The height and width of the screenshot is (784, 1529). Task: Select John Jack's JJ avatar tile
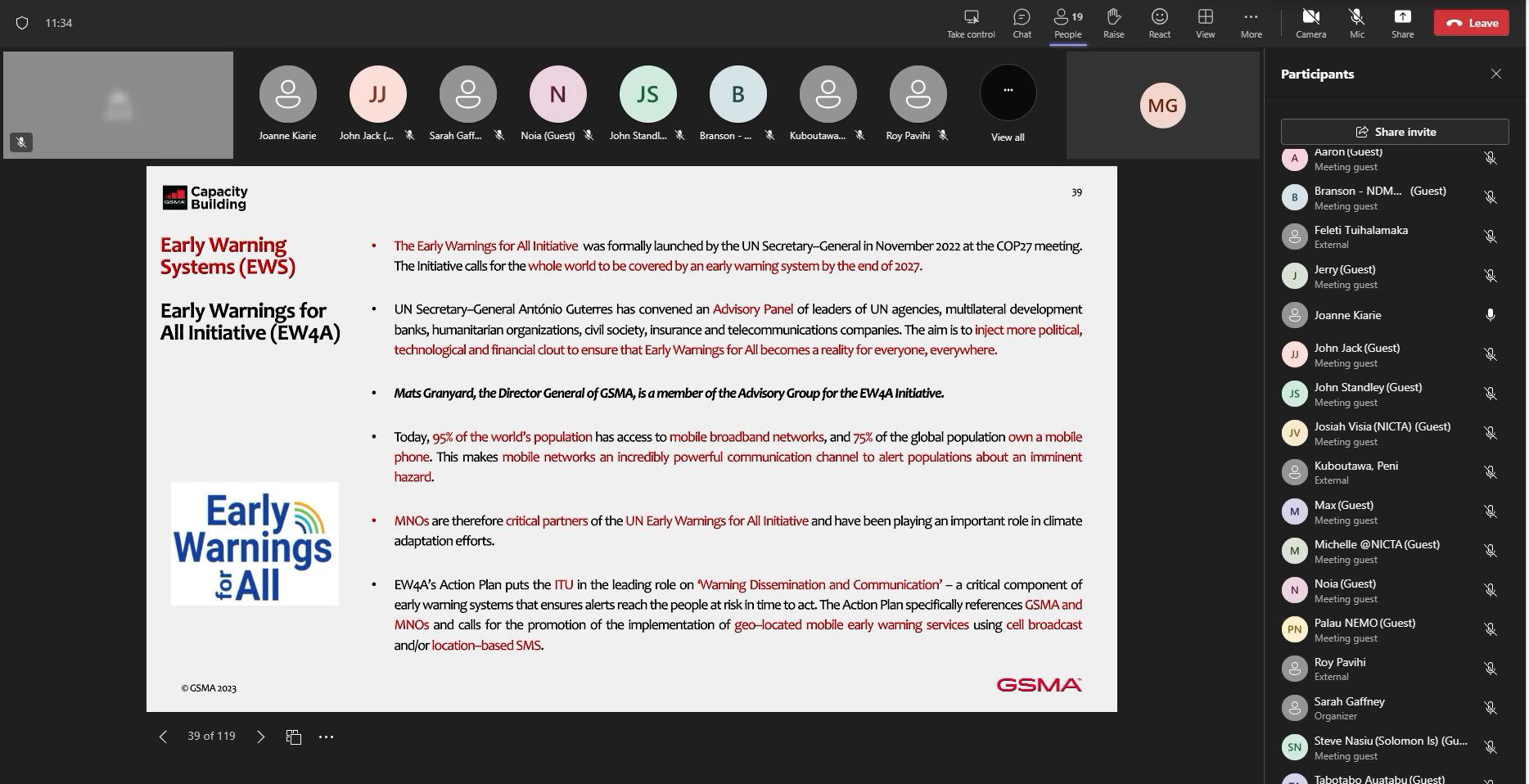[377, 94]
